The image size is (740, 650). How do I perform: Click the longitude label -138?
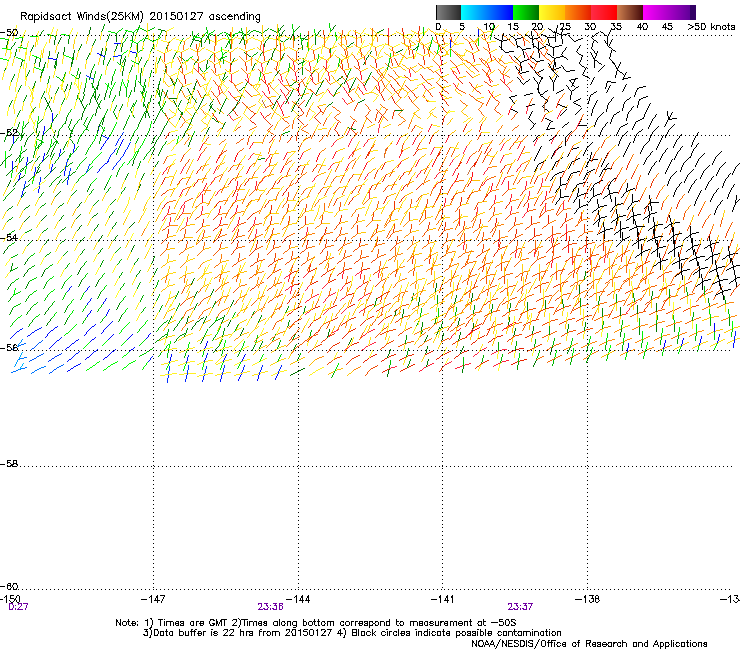pyautogui.click(x=588, y=599)
